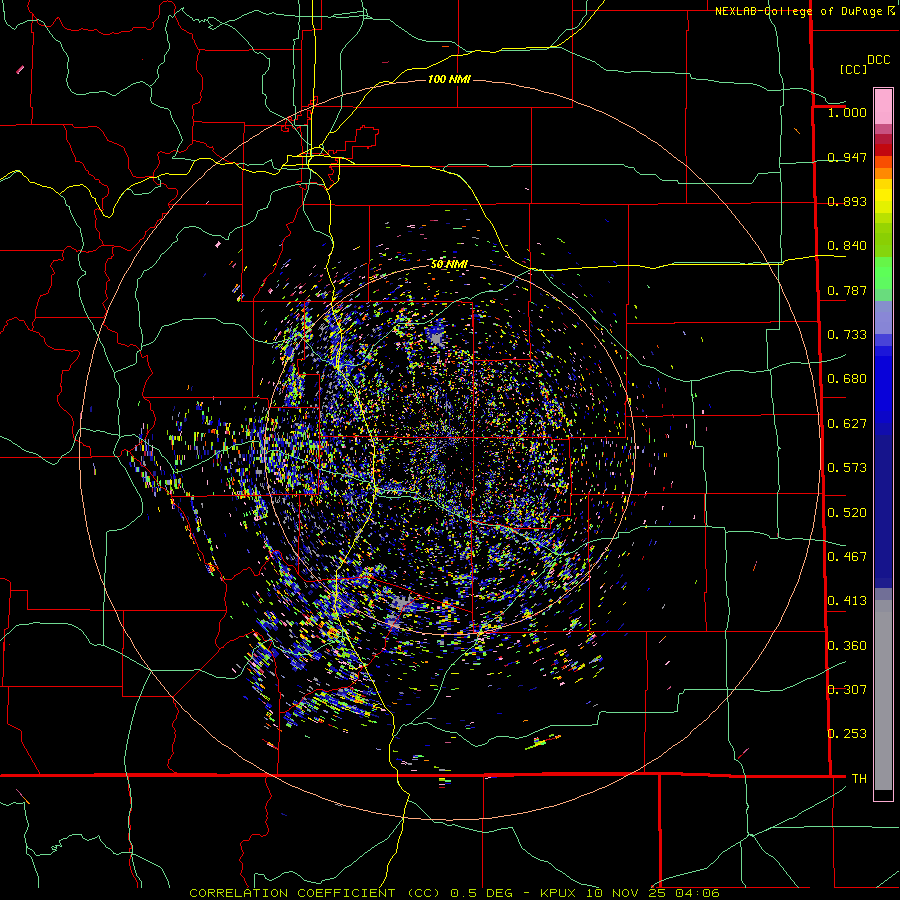The height and width of the screenshot is (900, 900).
Task: Click the NEXLAB-College of DuPage header text
Action: [x=798, y=11]
